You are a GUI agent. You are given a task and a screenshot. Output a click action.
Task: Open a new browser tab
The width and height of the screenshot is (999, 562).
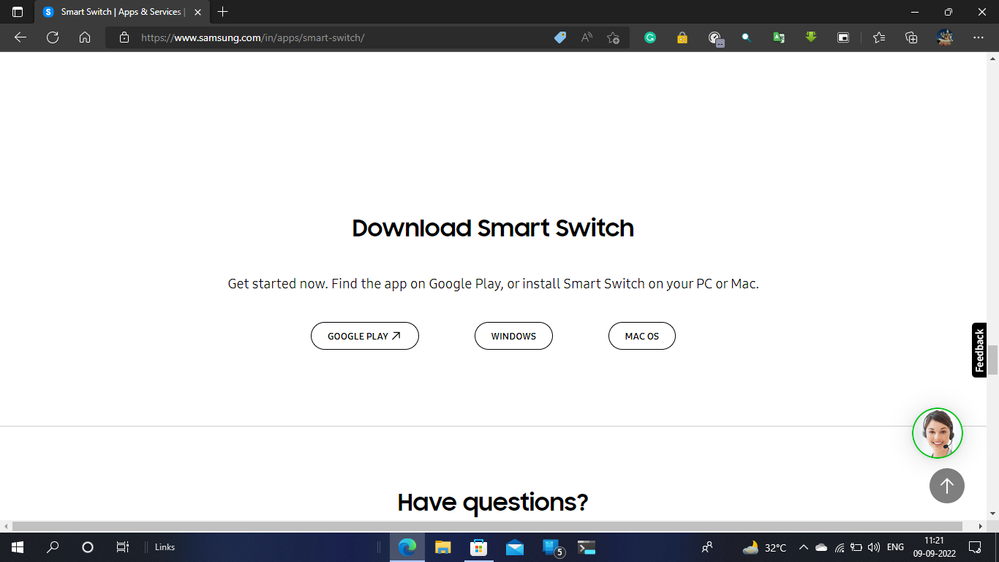point(222,11)
